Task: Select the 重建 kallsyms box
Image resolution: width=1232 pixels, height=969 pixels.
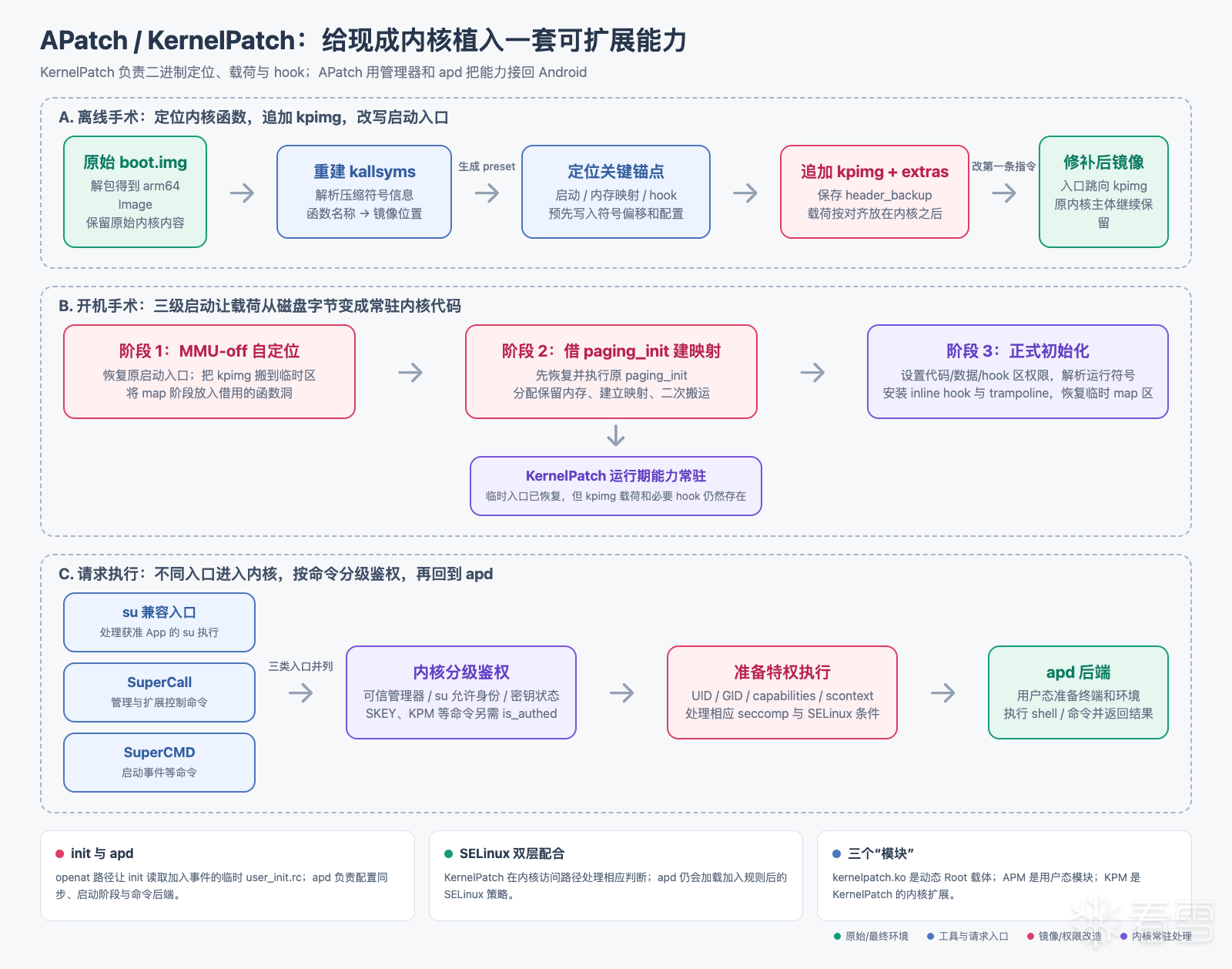Action: pos(364,192)
